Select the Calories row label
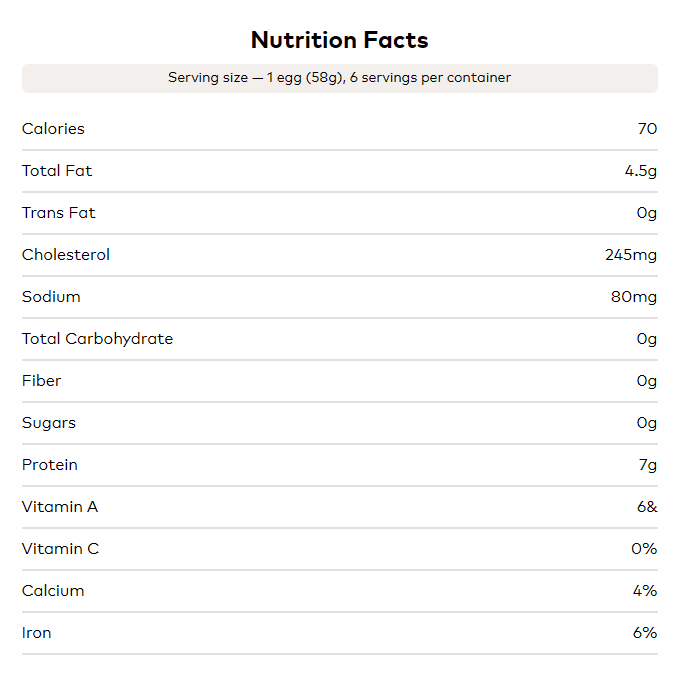The width and height of the screenshot is (679, 674). click(53, 129)
